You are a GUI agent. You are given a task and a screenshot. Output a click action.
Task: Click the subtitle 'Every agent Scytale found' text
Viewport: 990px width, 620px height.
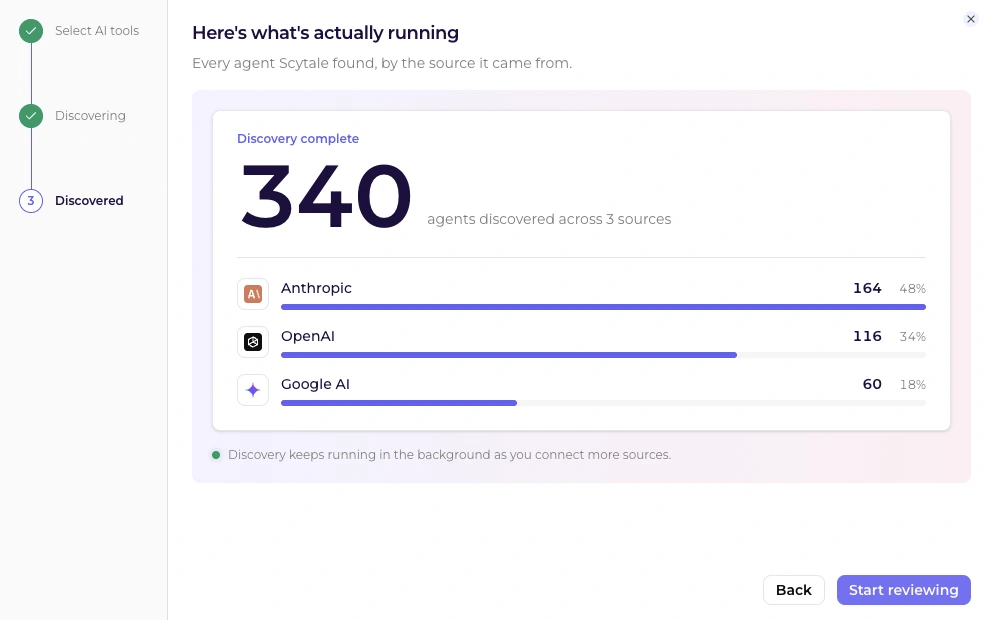click(x=382, y=64)
